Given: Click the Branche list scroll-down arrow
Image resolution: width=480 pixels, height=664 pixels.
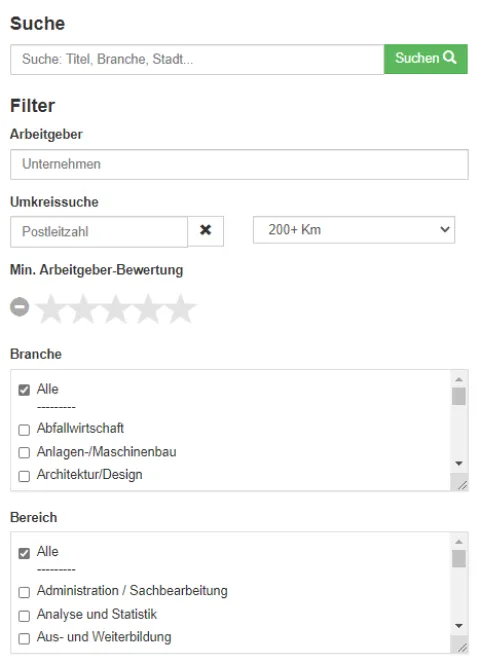Looking at the screenshot, I should point(459,463).
